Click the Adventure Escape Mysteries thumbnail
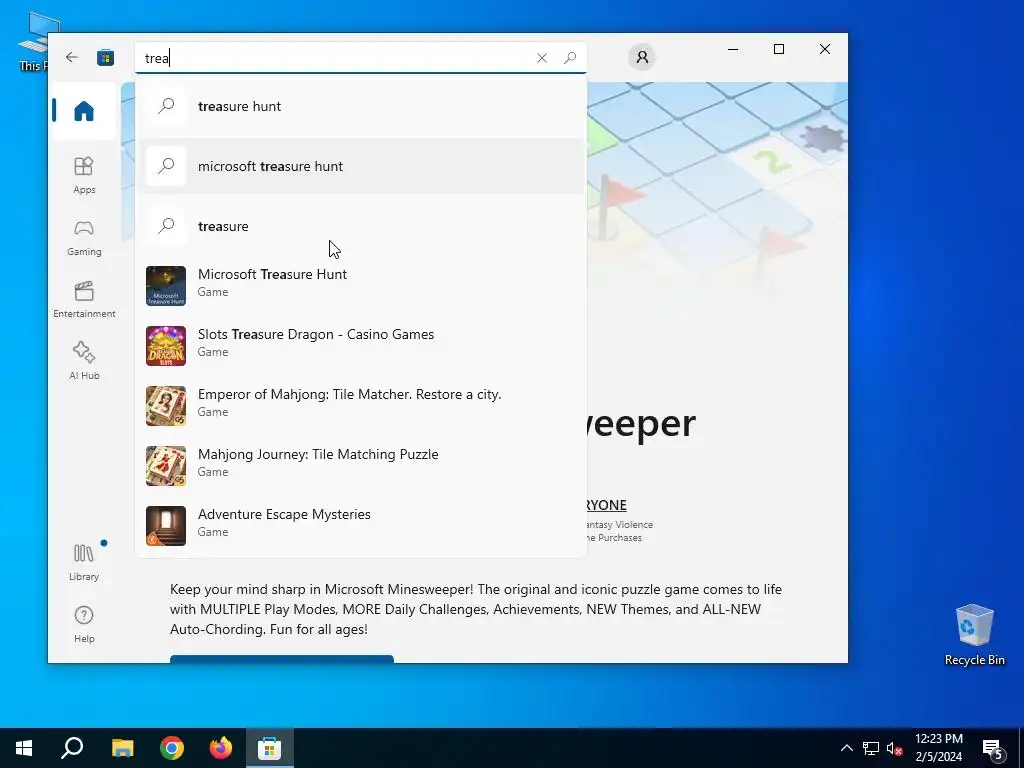 pyautogui.click(x=166, y=526)
